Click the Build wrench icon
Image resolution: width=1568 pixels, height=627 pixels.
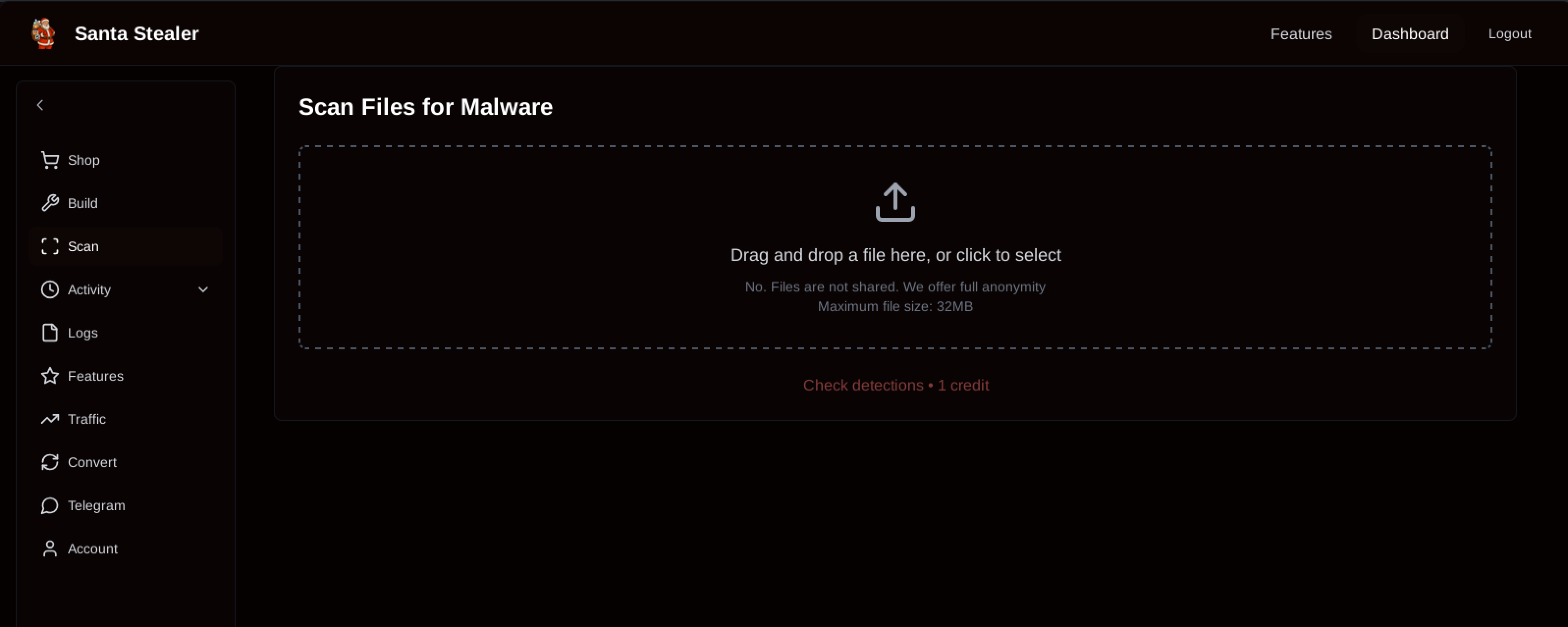coord(50,203)
